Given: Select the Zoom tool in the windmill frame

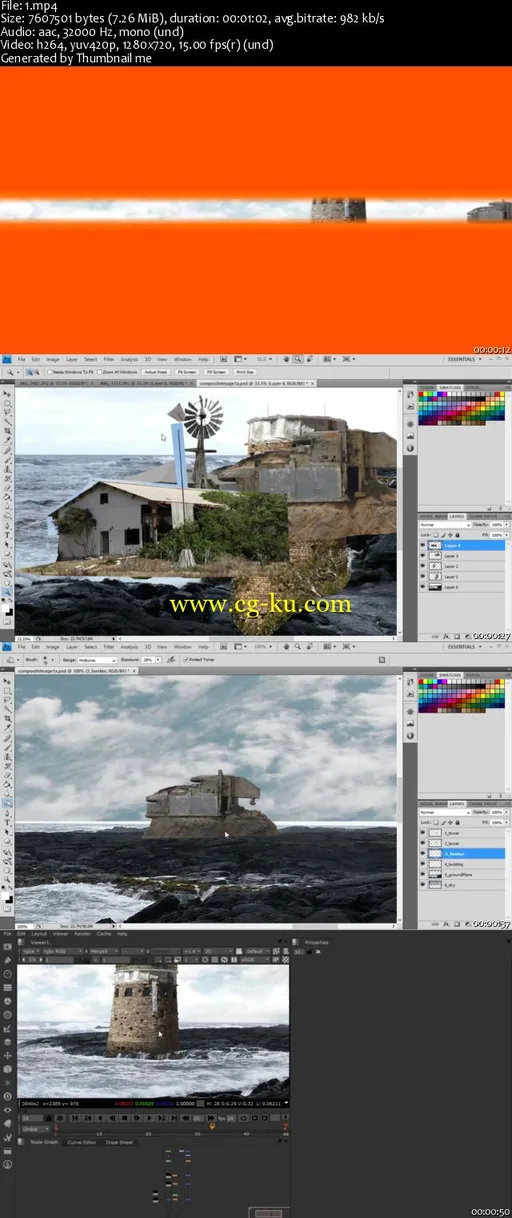Looking at the screenshot, I should [x=7, y=593].
